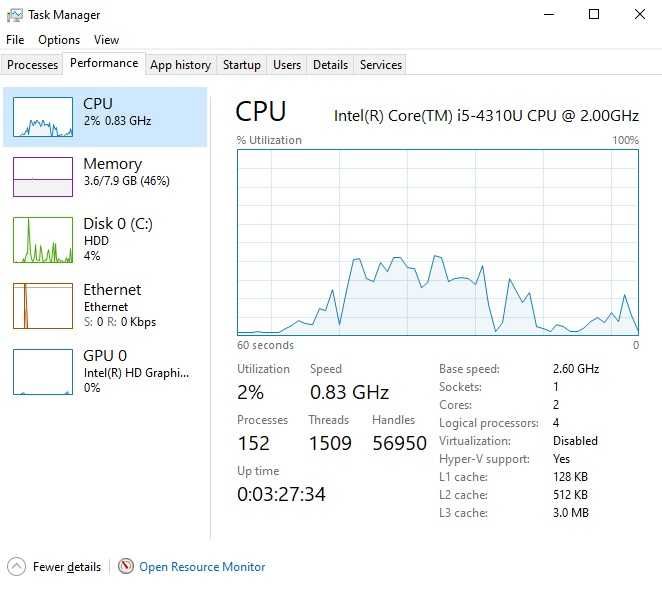Open the Memory usage graph icon
The image size is (662, 591).
tap(43, 177)
